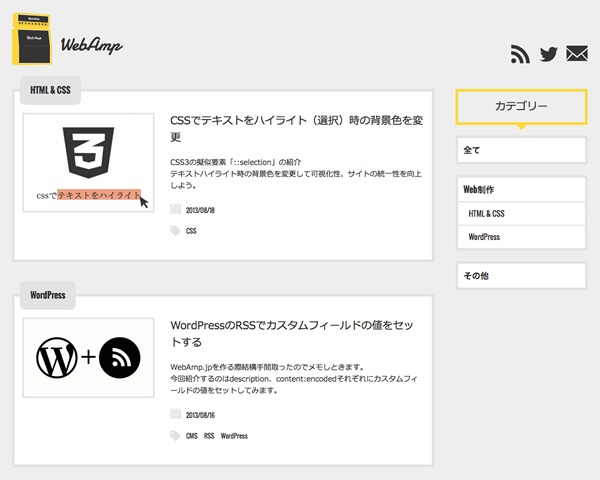Click the email envelope icon
Image resolution: width=600 pixels, height=480 pixels.
pyautogui.click(x=577, y=54)
